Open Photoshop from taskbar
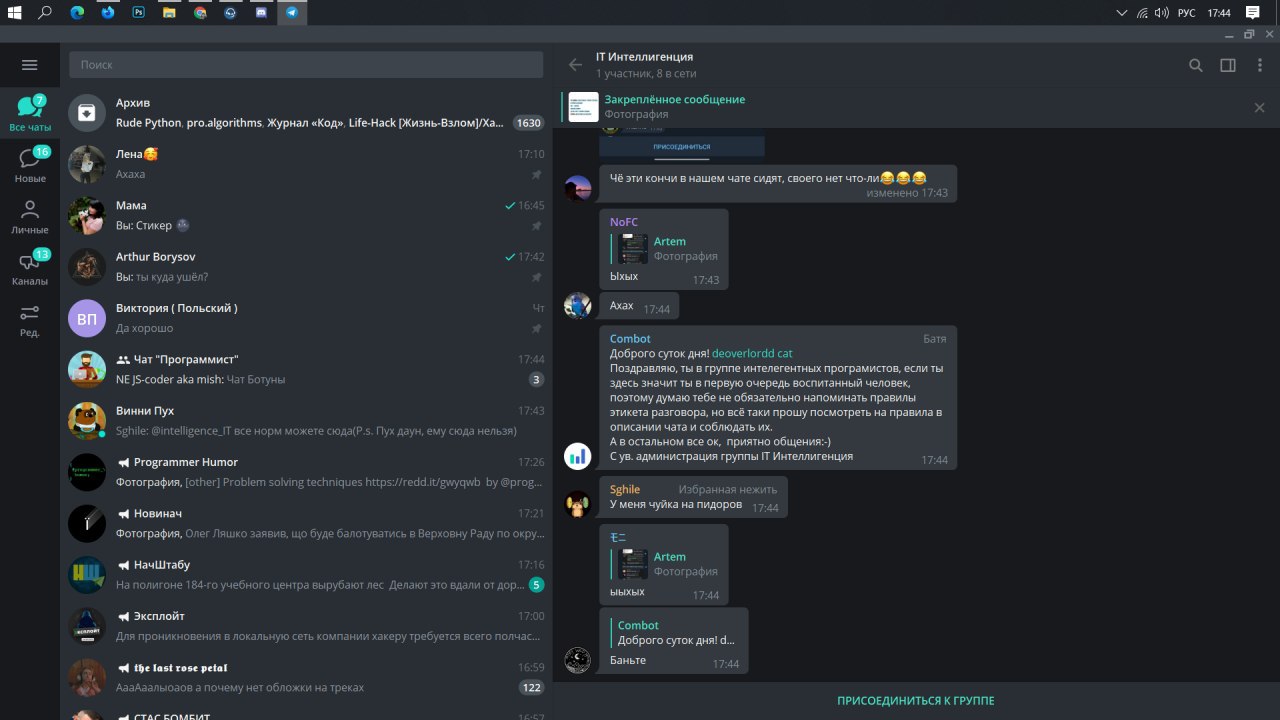This screenshot has width=1280, height=720. [x=138, y=13]
